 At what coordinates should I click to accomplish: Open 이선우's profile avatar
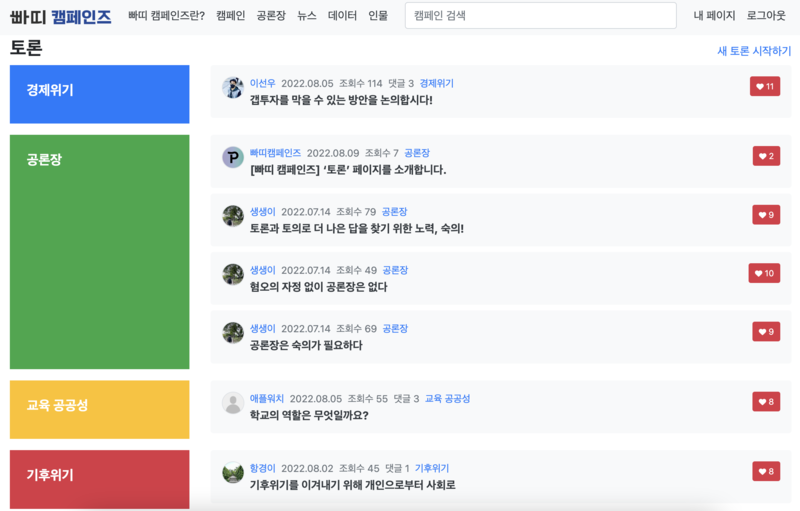[233, 88]
